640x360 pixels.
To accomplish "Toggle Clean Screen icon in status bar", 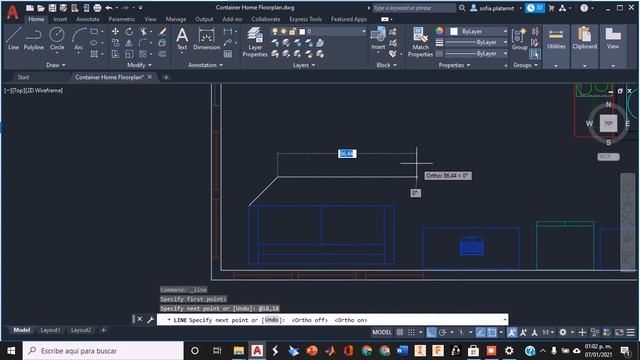I will coord(619,332).
